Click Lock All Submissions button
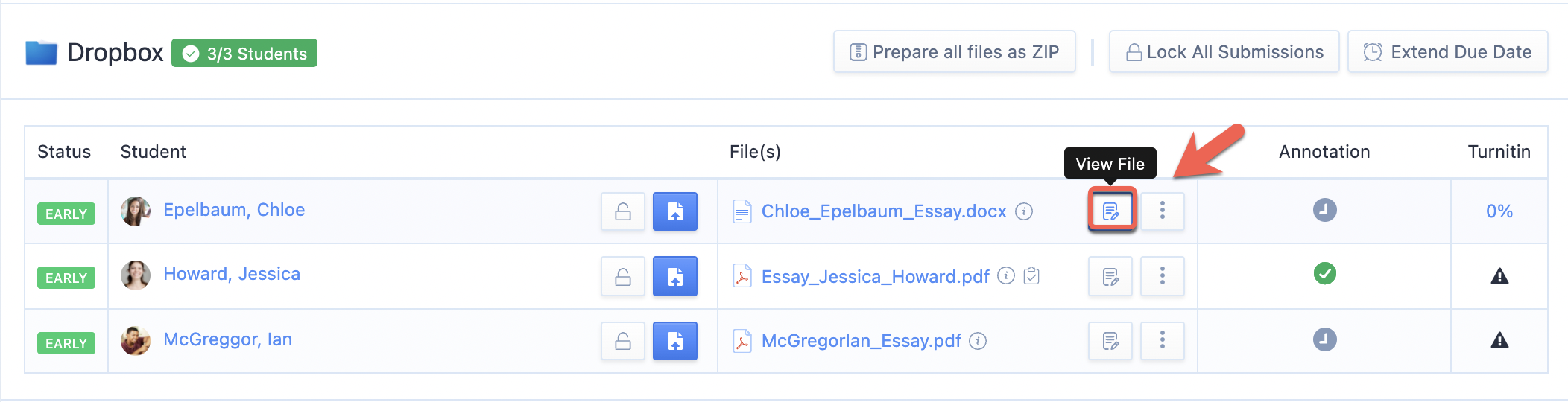This screenshot has height=402, width=1568. click(1224, 52)
